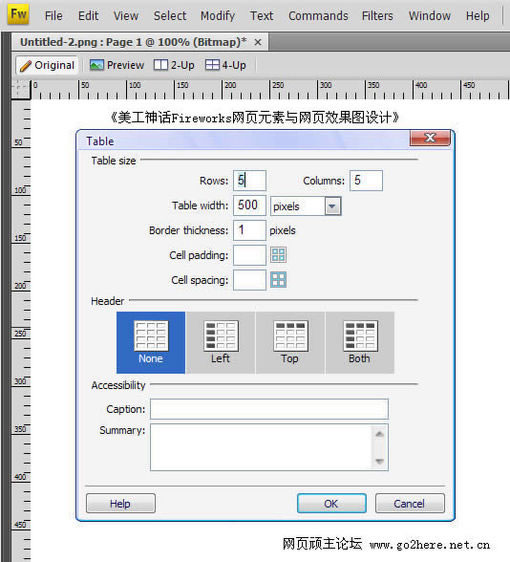Click the cell spacing icon
Screen dimensions: 510x562
click(278, 280)
